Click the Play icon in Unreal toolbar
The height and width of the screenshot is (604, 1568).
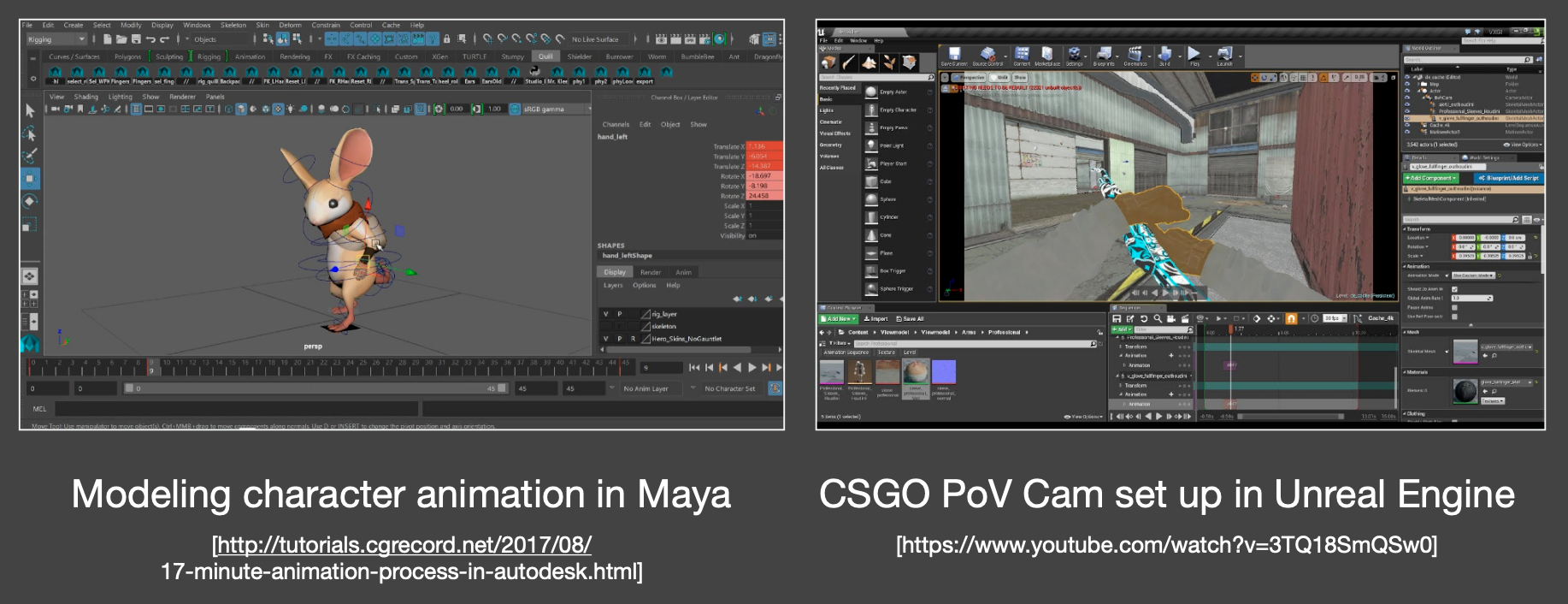[x=1194, y=55]
